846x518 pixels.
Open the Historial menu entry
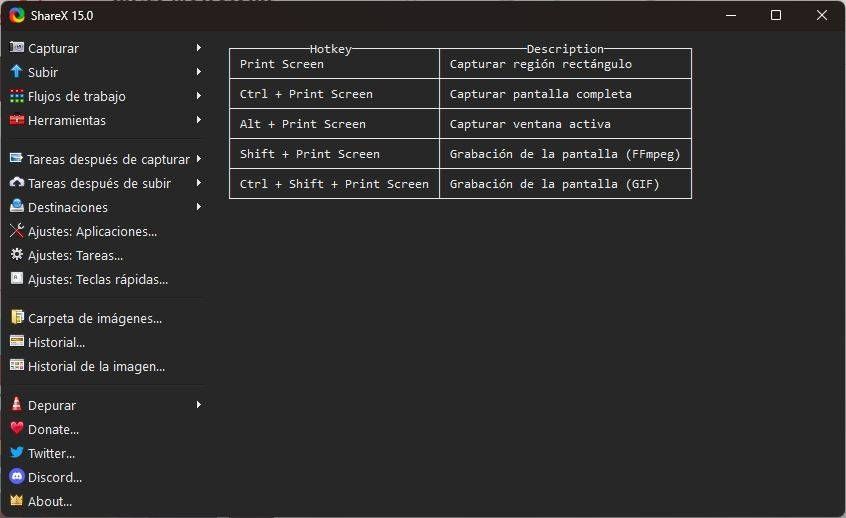pyautogui.click(x=56, y=342)
